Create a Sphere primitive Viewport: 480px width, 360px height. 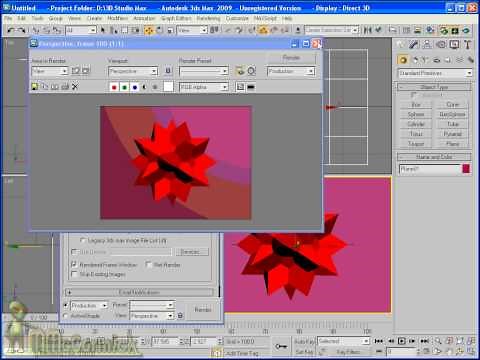click(x=416, y=114)
